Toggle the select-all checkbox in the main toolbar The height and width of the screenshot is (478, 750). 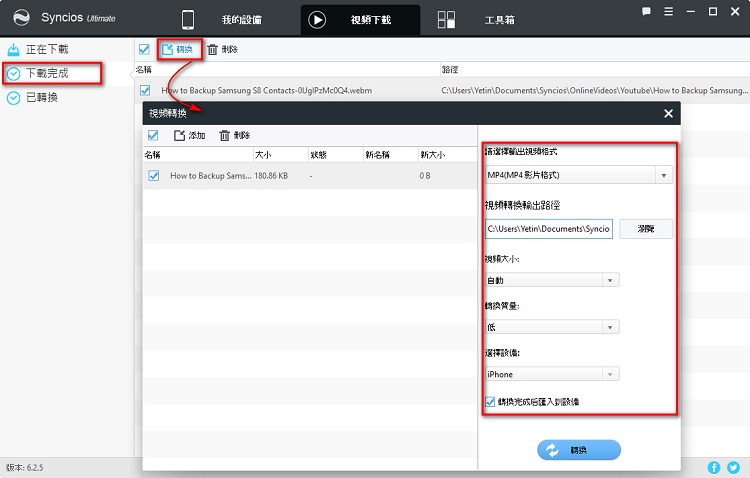[144, 49]
